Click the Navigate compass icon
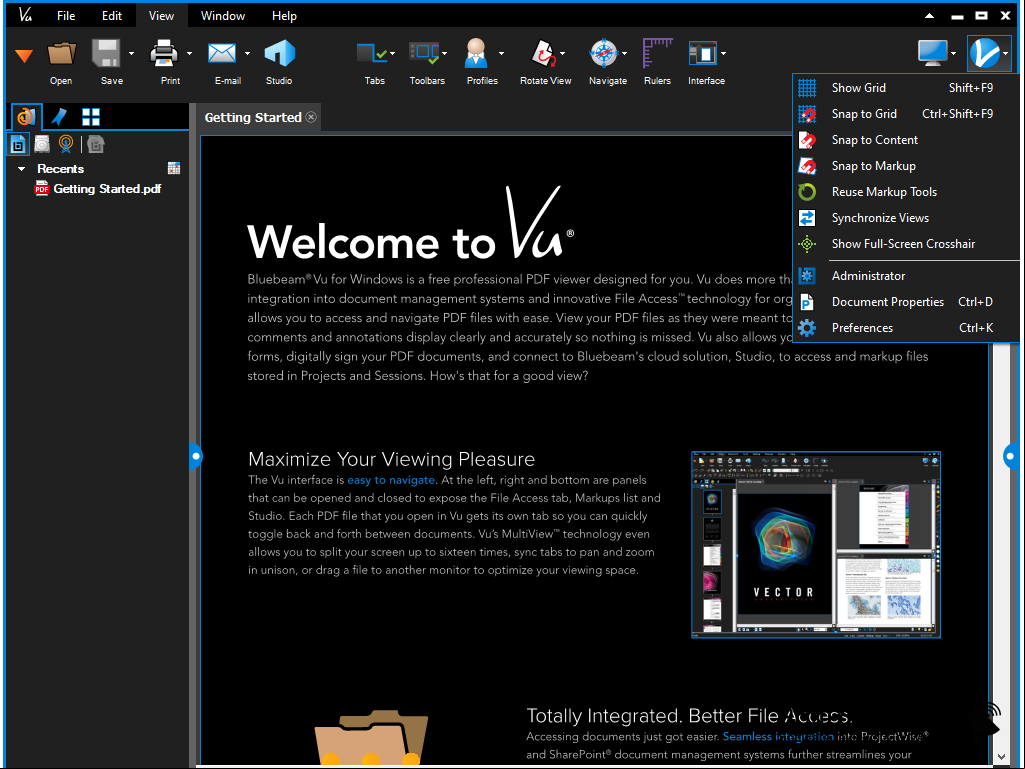Image resolution: width=1025 pixels, height=769 pixels. (x=603, y=54)
